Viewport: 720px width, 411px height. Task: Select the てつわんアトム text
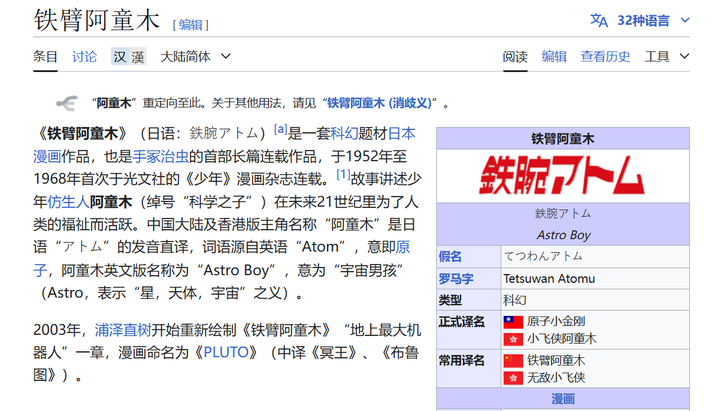point(543,256)
